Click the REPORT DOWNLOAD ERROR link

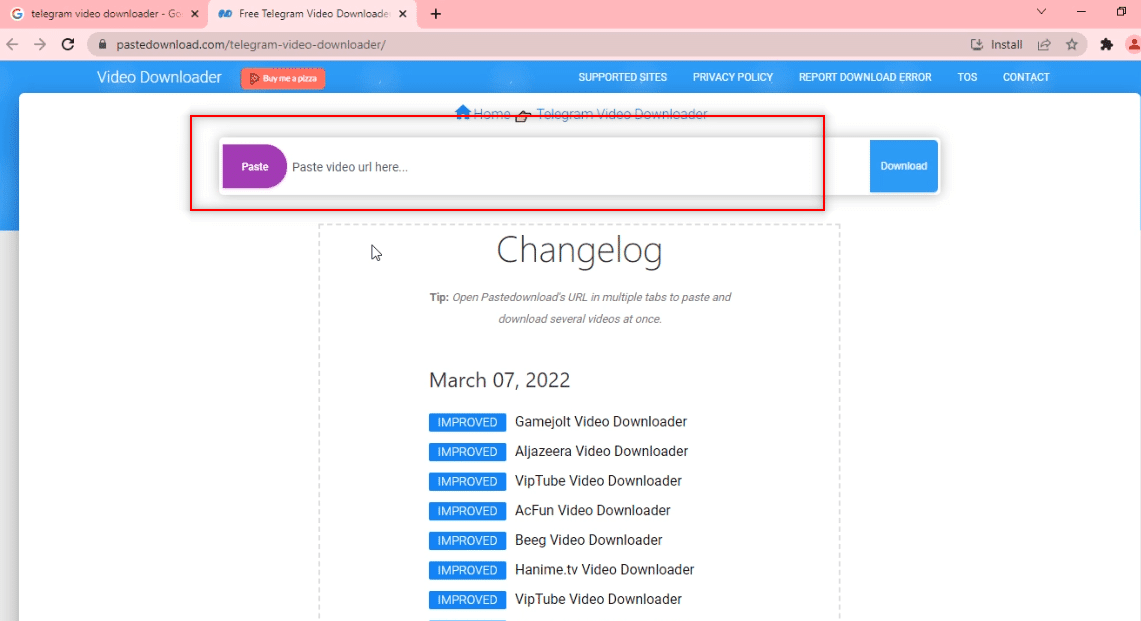[x=864, y=77]
